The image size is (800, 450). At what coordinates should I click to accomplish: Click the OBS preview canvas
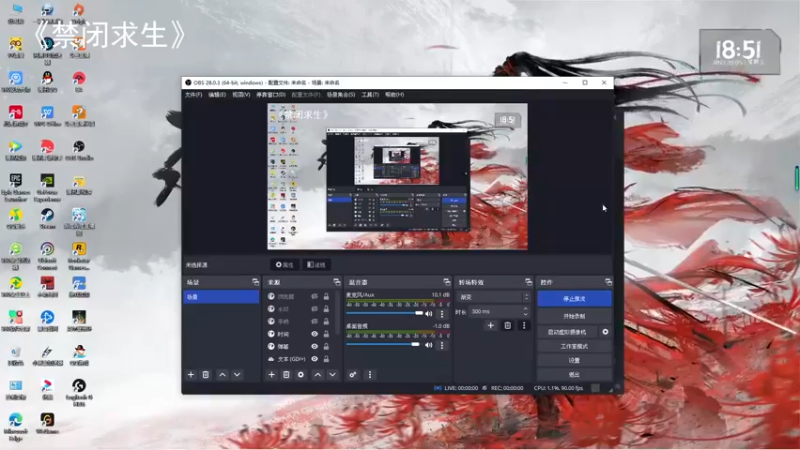coord(397,177)
